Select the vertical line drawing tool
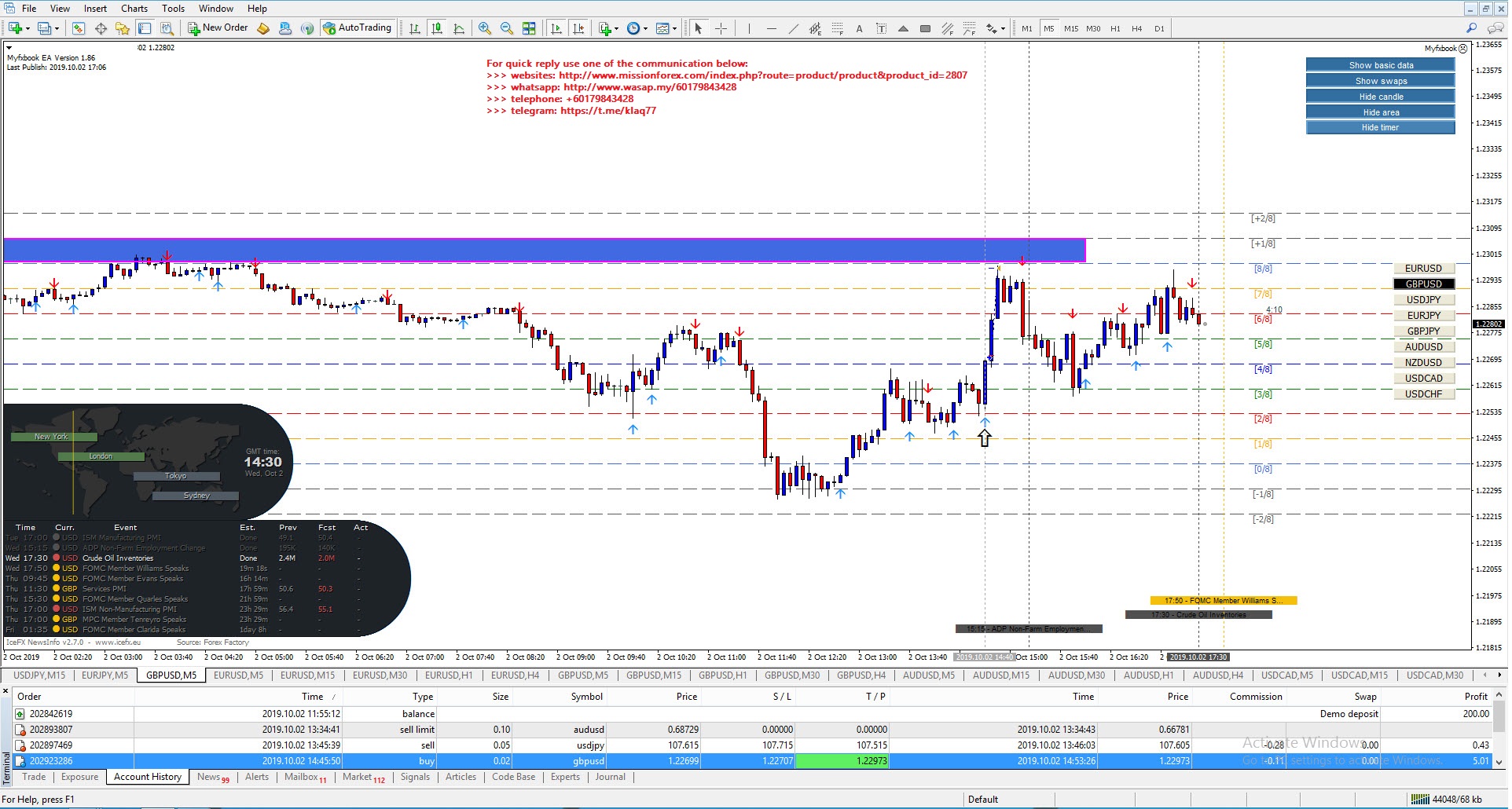Screen dimensions: 1512x809 coord(749,28)
